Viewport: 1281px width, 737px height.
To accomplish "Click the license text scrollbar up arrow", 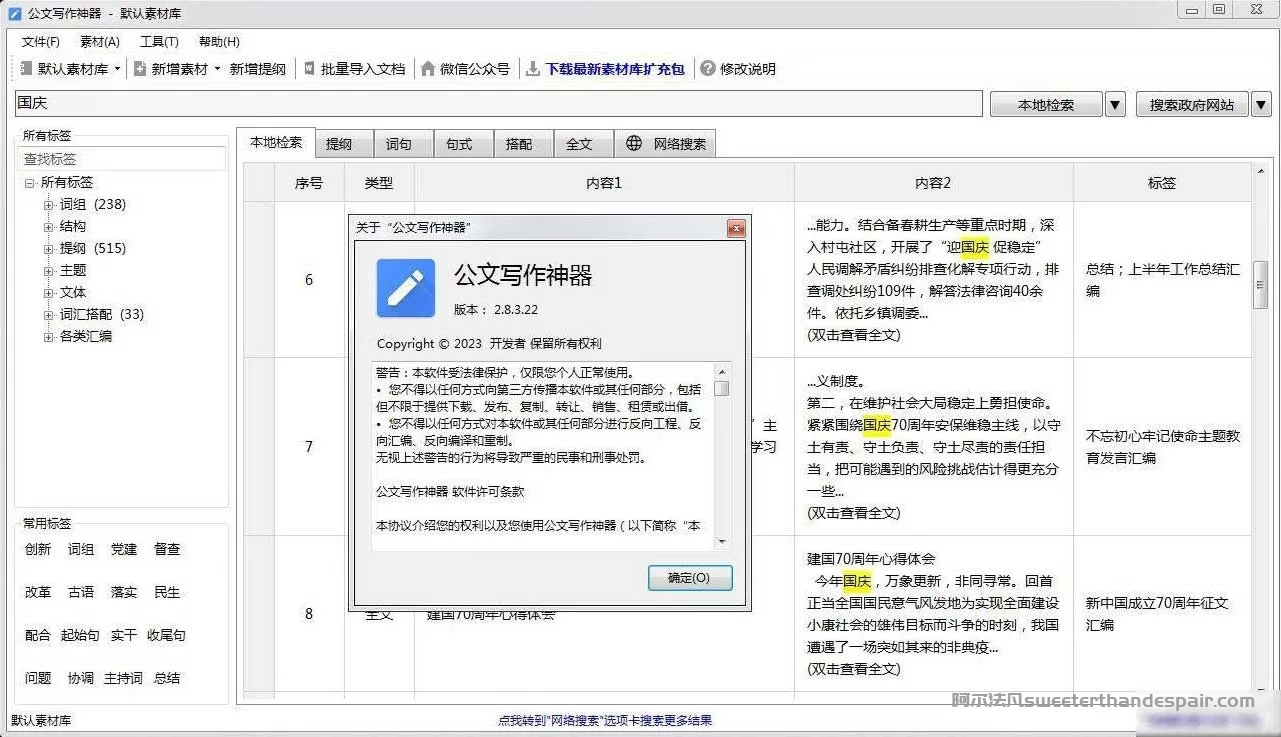I will coord(722,371).
